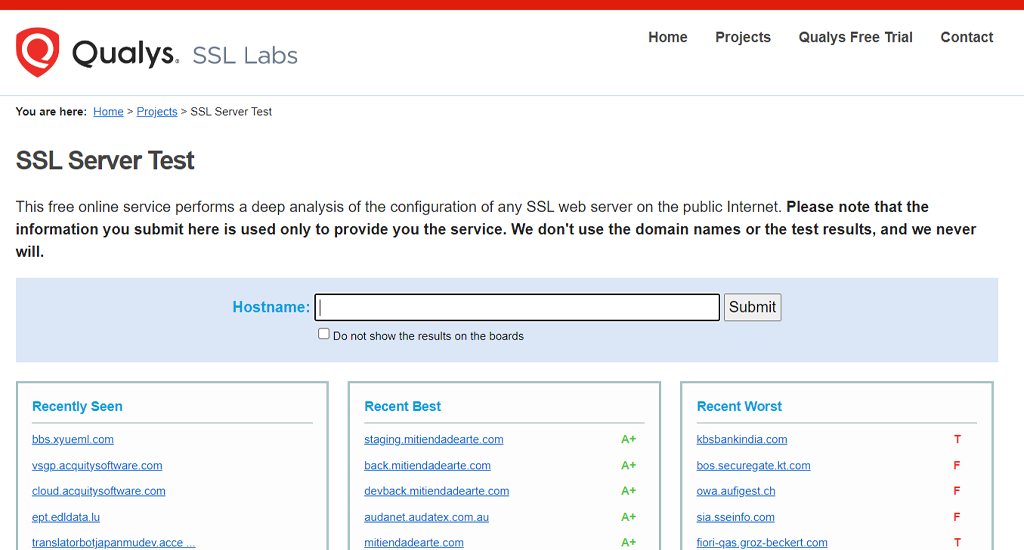This screenshot has width=1024, height=550.
Task: Open fiori-qas.groz-beckert.com link
Action: coord(762,543)
